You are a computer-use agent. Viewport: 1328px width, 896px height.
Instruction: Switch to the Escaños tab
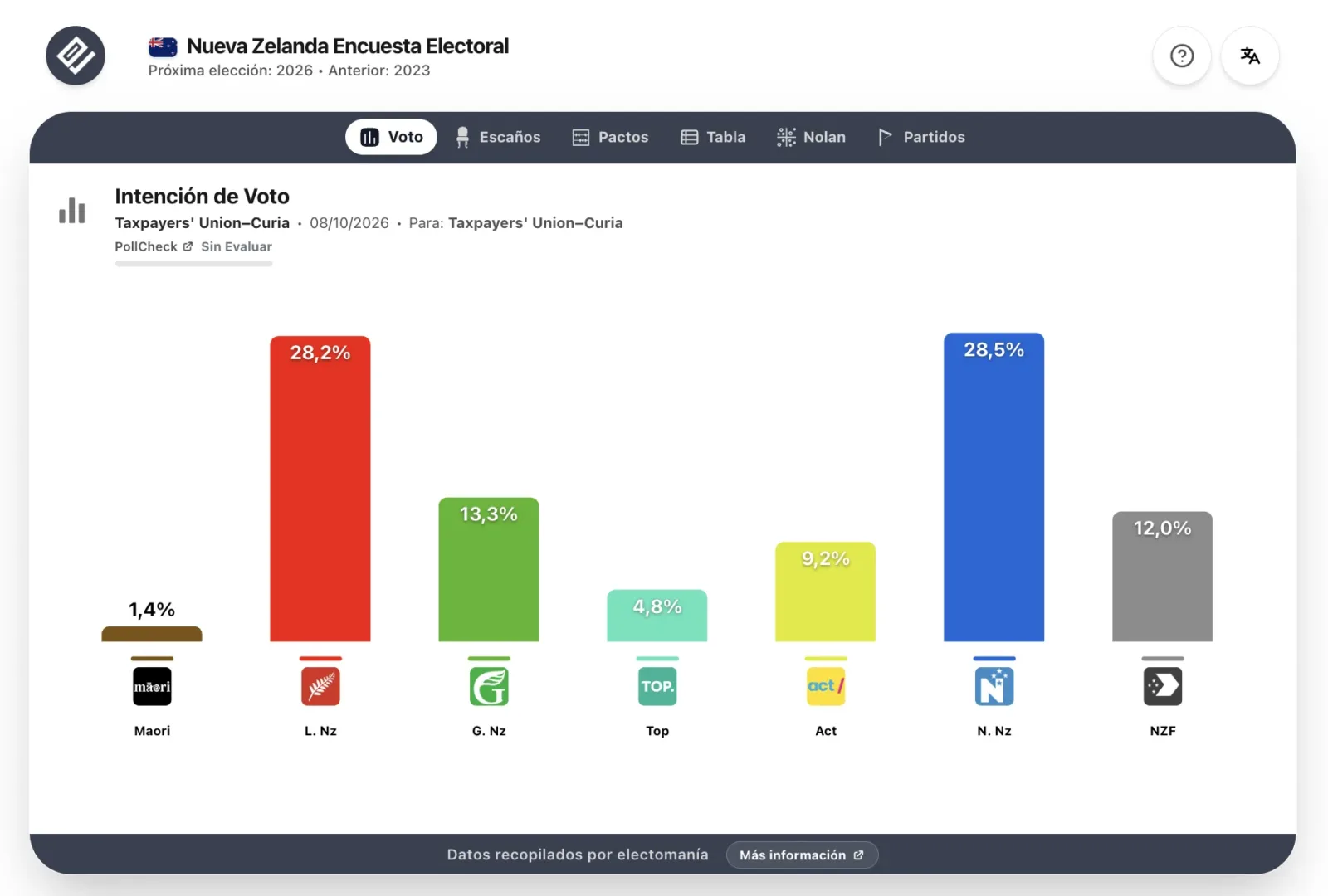[x=498, y=137]
